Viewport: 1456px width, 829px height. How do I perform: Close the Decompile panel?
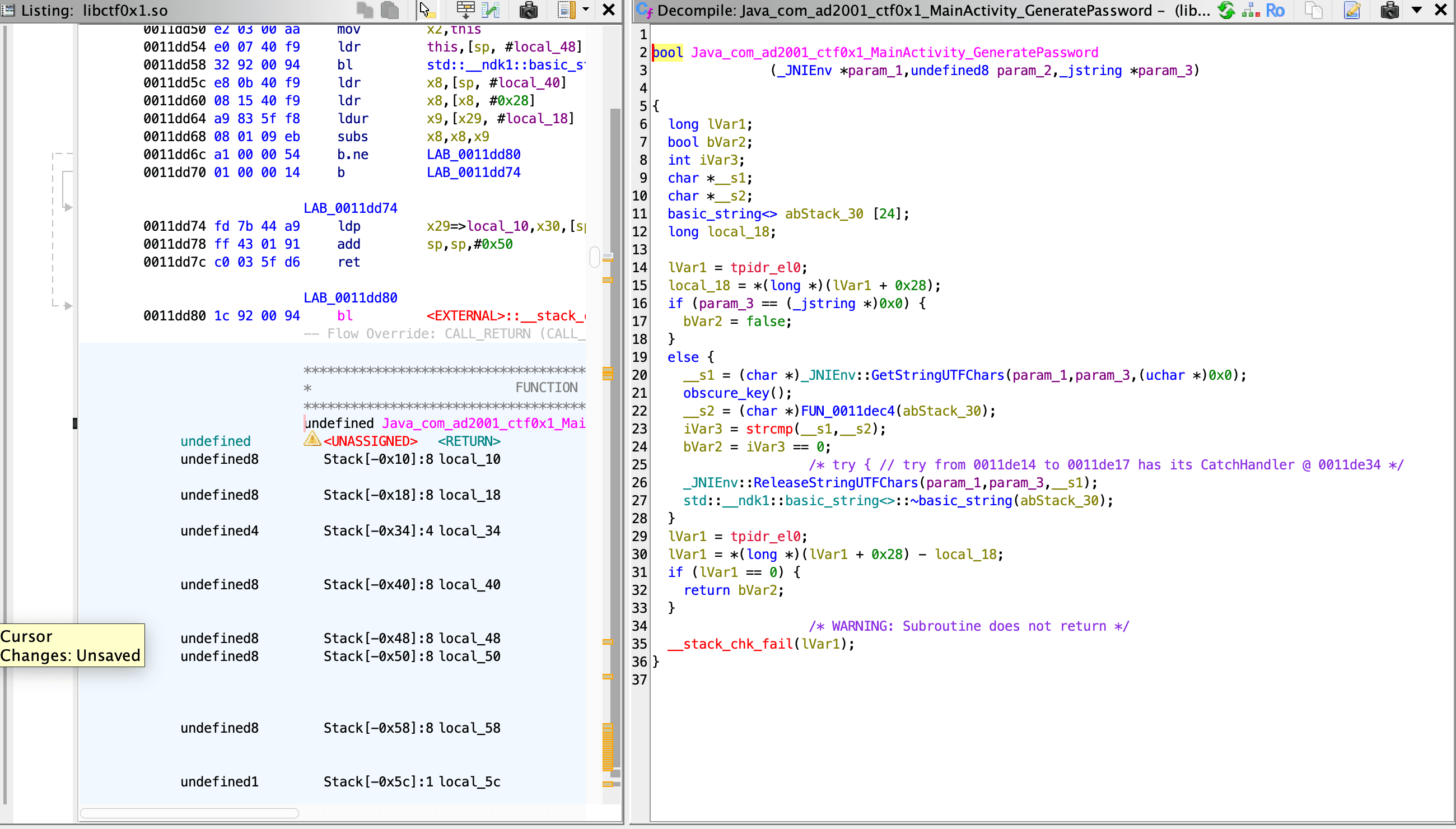tap(1441, 10)
